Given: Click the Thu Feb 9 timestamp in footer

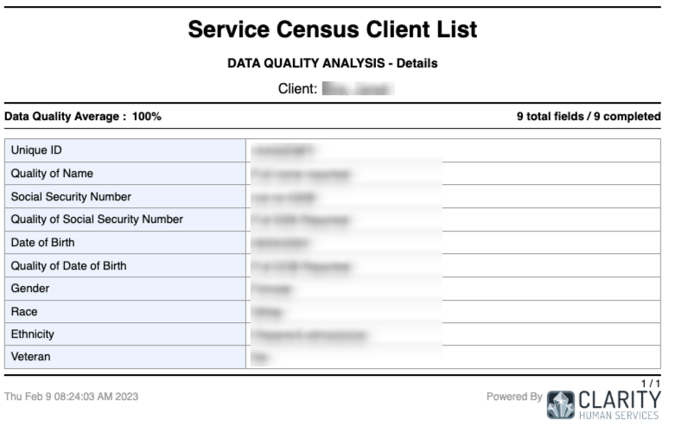Looking at the screenshot, I should [x=71, y=396].
